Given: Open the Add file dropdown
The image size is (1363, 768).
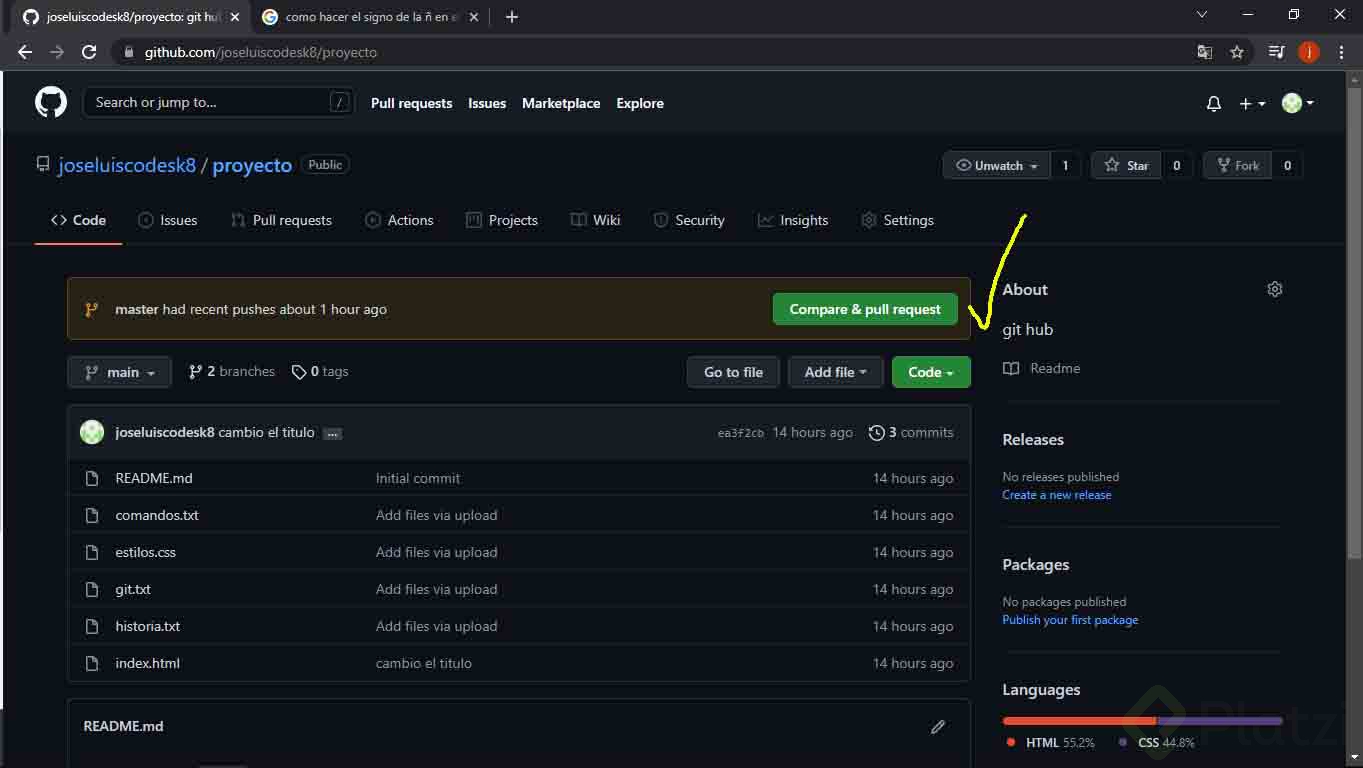Looking at the screenshot, I should coord(835,372).
